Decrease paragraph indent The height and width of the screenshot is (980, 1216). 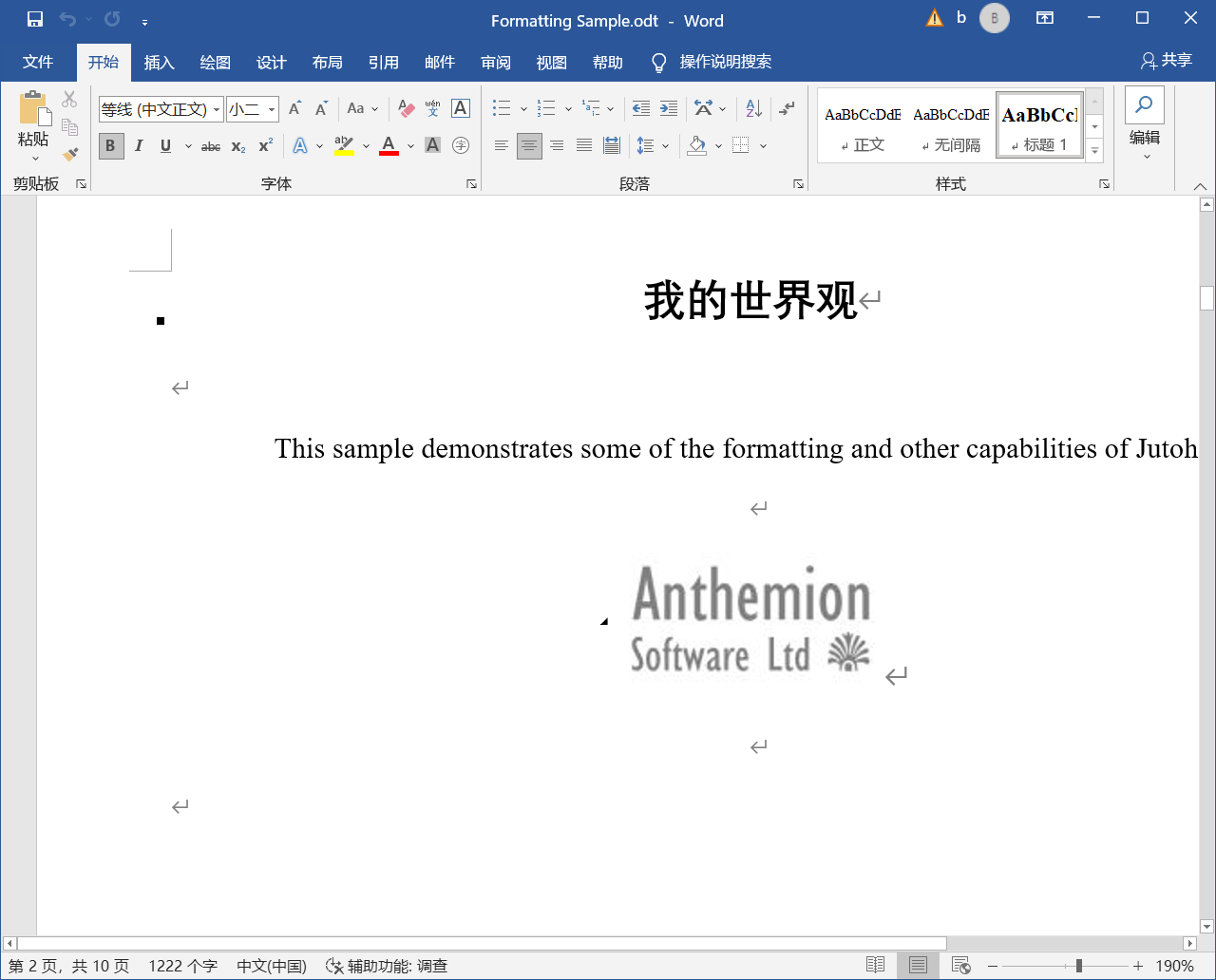(x=641, y=108)
